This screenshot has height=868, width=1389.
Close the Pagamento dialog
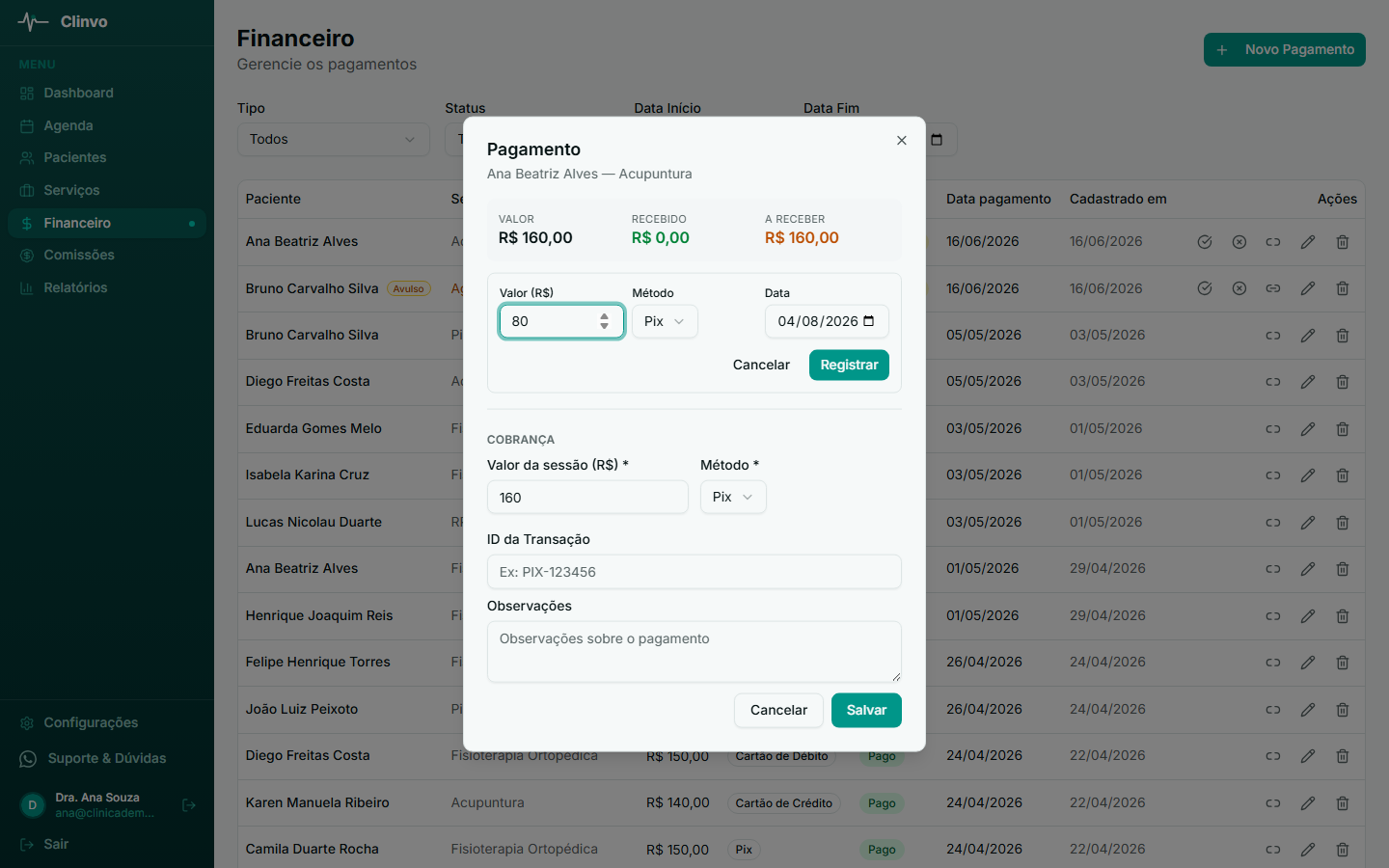902,141
